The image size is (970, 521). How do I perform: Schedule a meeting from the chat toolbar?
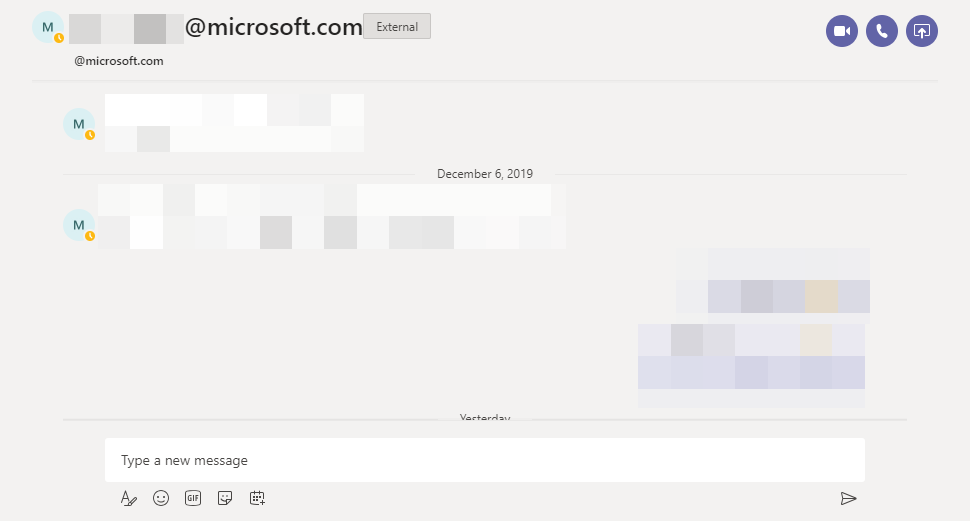point(257,498)
